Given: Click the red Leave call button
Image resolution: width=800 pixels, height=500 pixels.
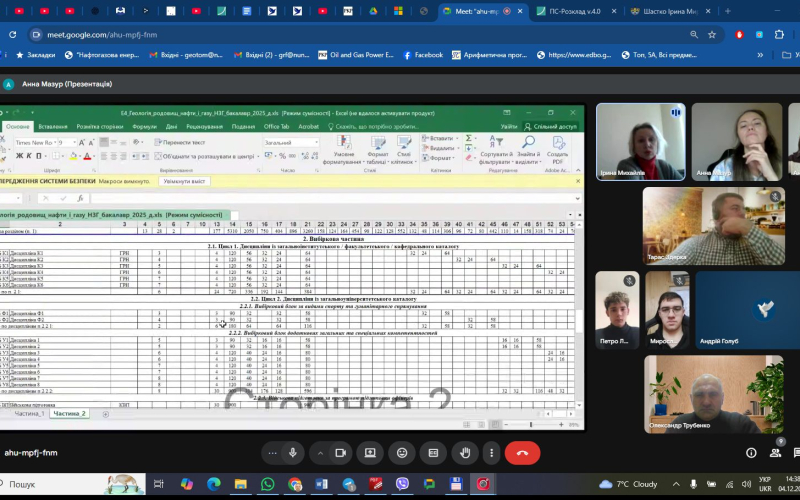Looking at the screenshot, I should [x=521, y=453].
